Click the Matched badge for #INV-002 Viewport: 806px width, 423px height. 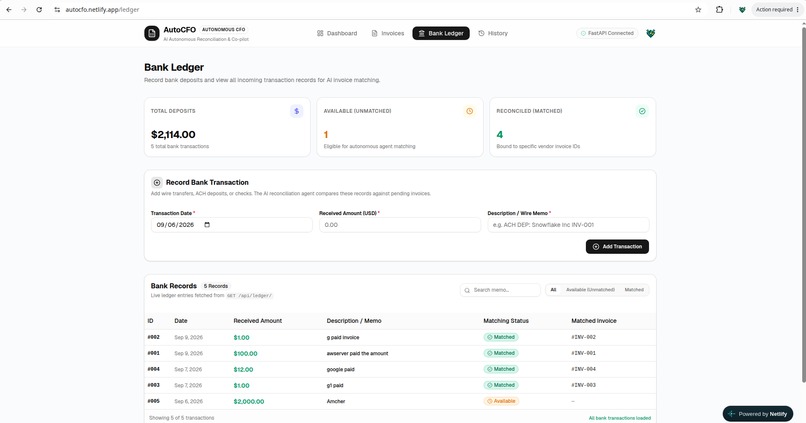[x=501, y=337]
